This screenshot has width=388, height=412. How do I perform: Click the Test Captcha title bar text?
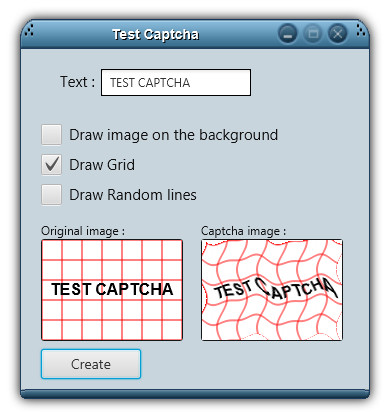(x=156, y=34)
